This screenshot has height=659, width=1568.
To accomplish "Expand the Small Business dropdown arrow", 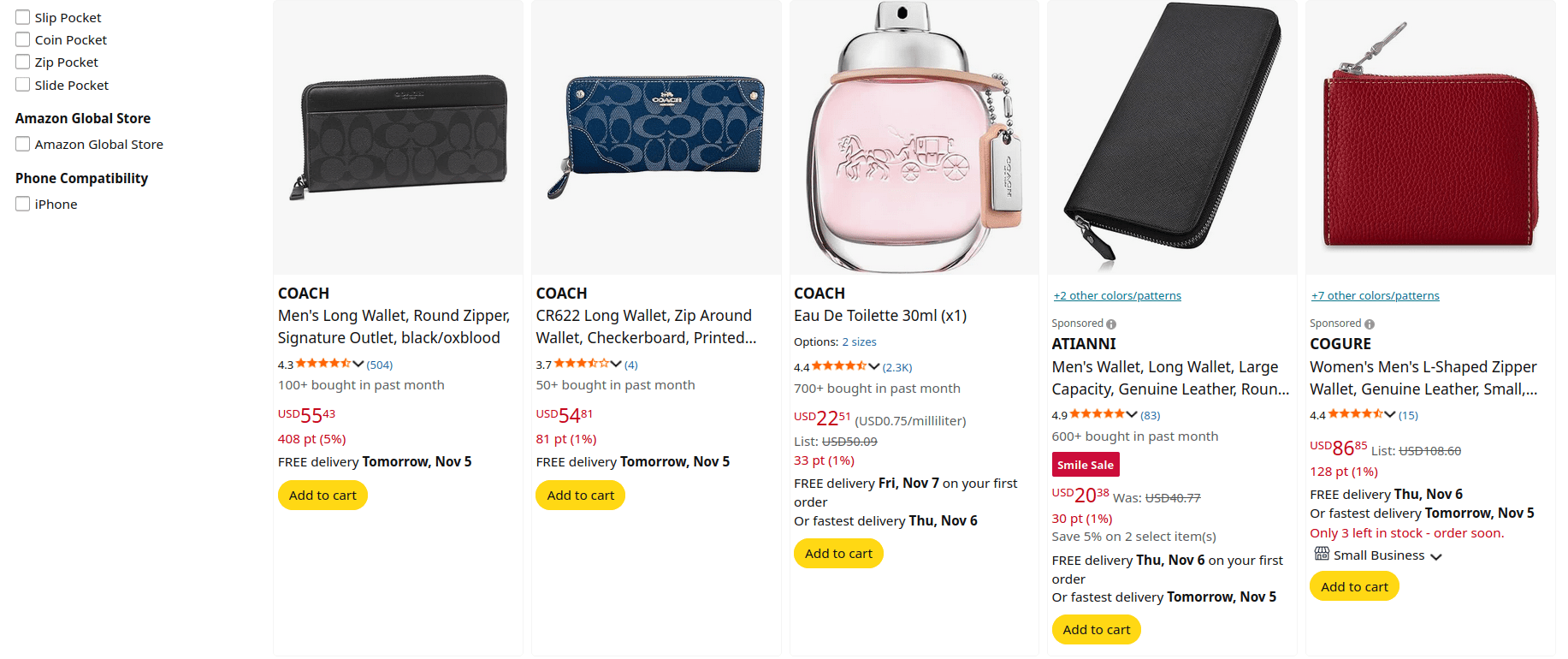I will click(1436, 556).
